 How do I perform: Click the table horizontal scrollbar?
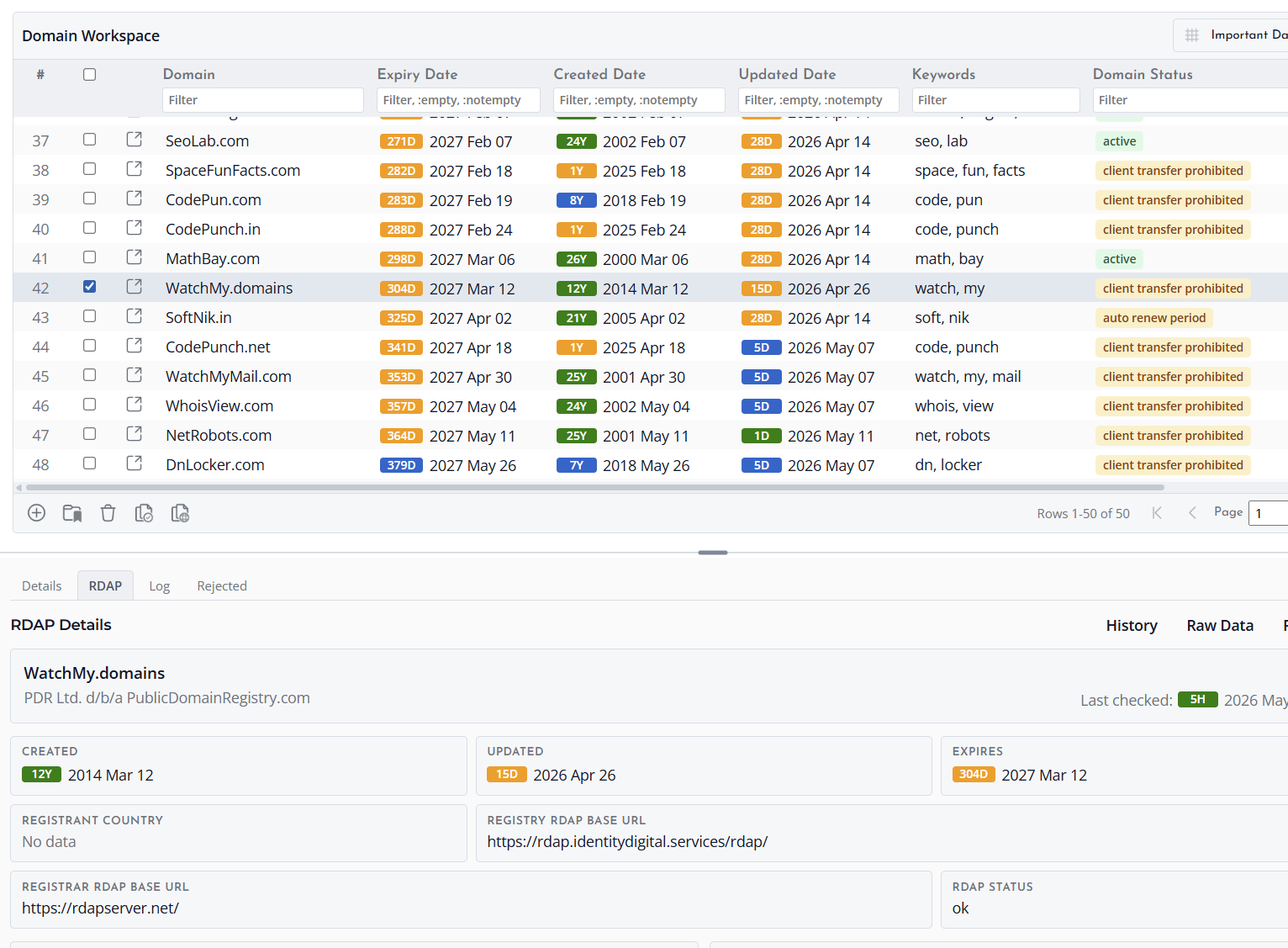point(595,487)
